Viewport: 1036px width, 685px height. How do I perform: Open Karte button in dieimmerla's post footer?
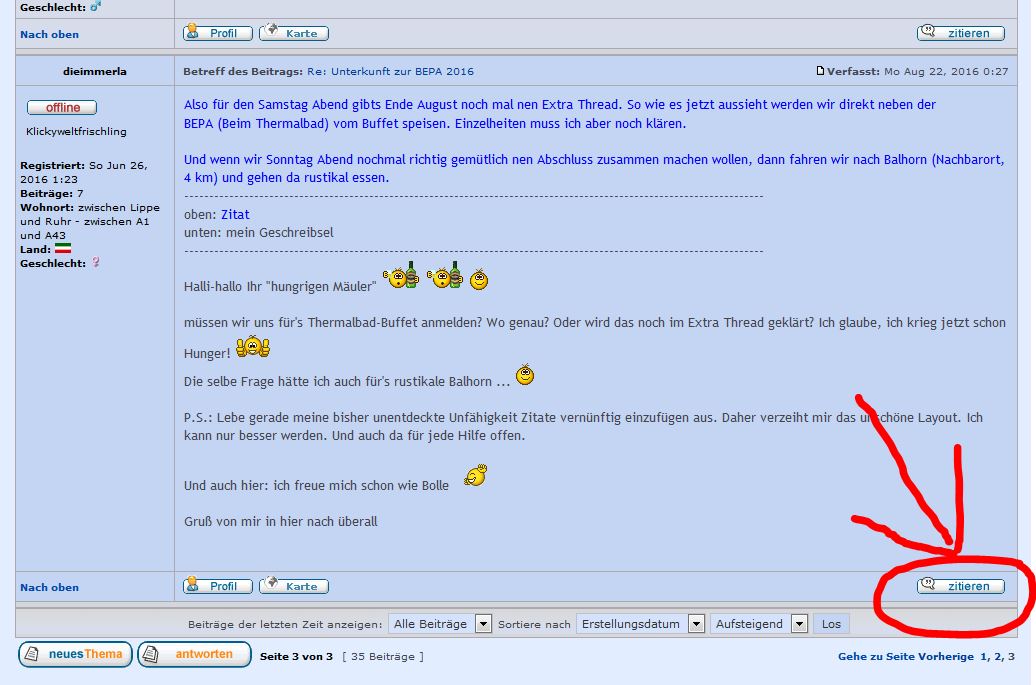(x=294, y=586)
